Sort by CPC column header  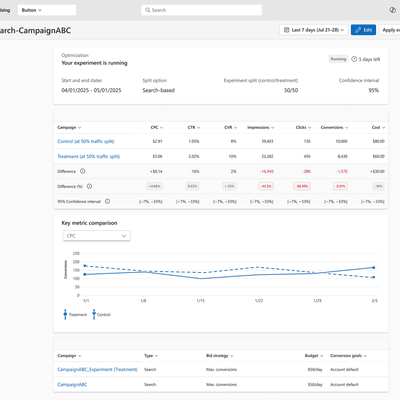coord(157,127)
